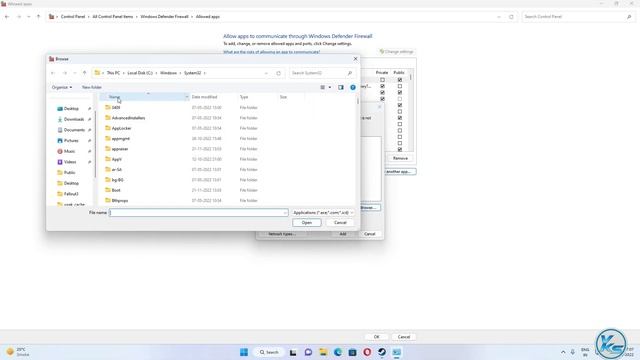The width and height of the screenshot is (640, 360).
Task: Click the view layout icon in Browse dialog
Action: tap(322, 87)
